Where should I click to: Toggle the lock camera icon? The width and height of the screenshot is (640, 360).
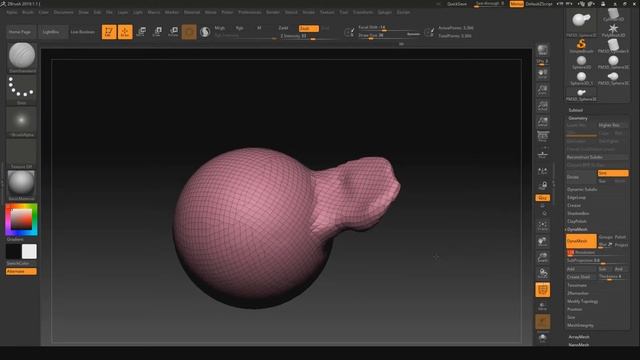(x=542, y=186)
